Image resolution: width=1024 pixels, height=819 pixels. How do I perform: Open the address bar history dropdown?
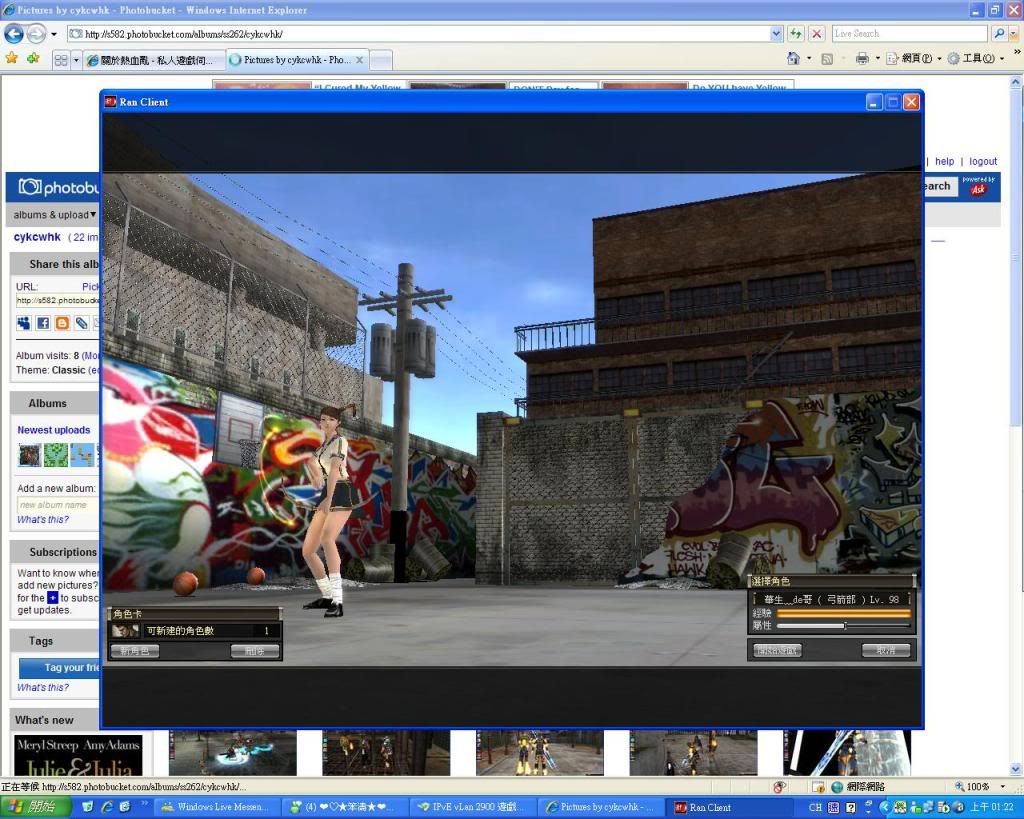coord(777,33)
